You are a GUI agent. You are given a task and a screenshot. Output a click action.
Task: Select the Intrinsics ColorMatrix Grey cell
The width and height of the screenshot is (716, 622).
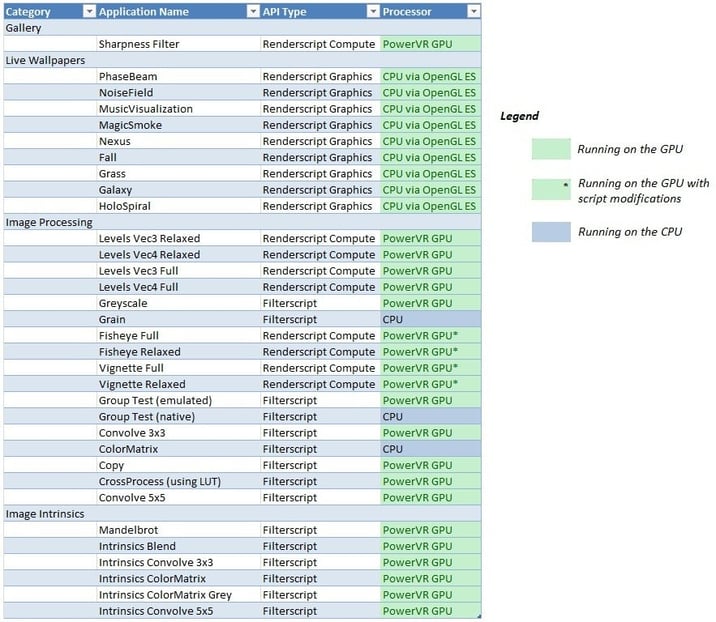point(179,595)
